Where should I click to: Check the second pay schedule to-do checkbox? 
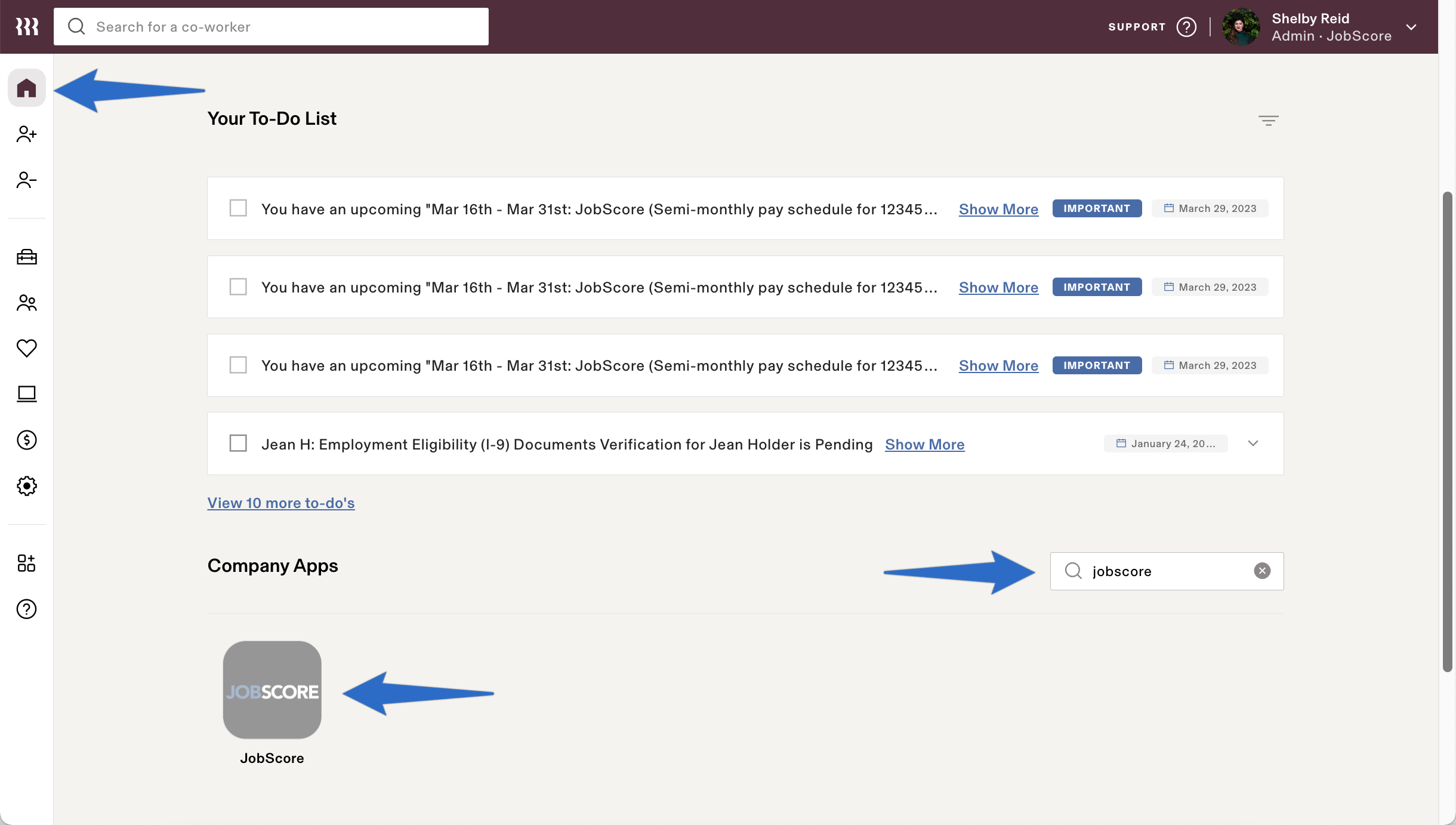coord(238,287)
